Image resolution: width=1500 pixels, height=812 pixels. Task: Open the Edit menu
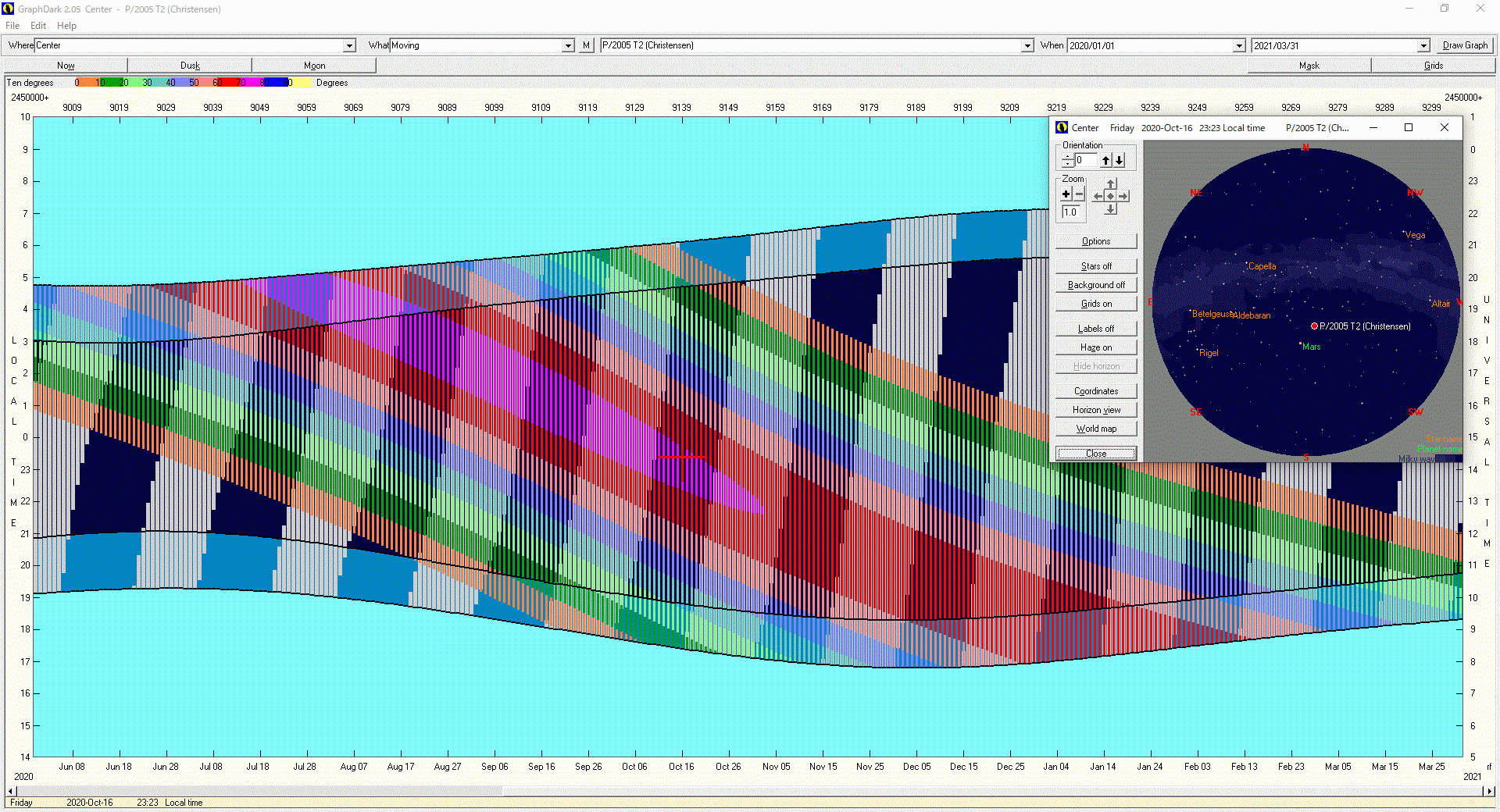pyautogui.click(x=38, y=26)
